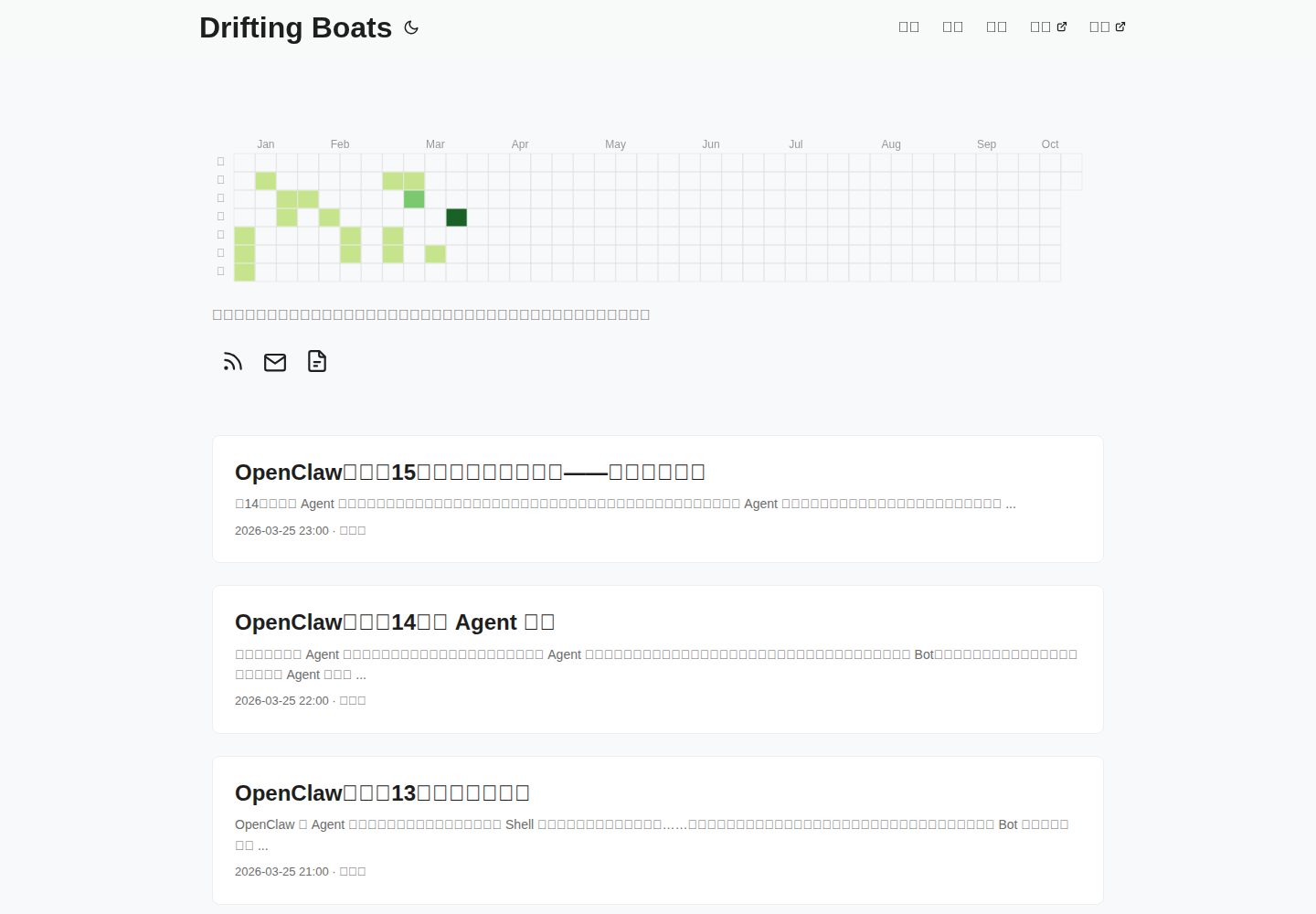Click the Mar month label on heatmap
Image resolution: width=1316 pixels, height=914 pixels.
click(x=435, y=144)
